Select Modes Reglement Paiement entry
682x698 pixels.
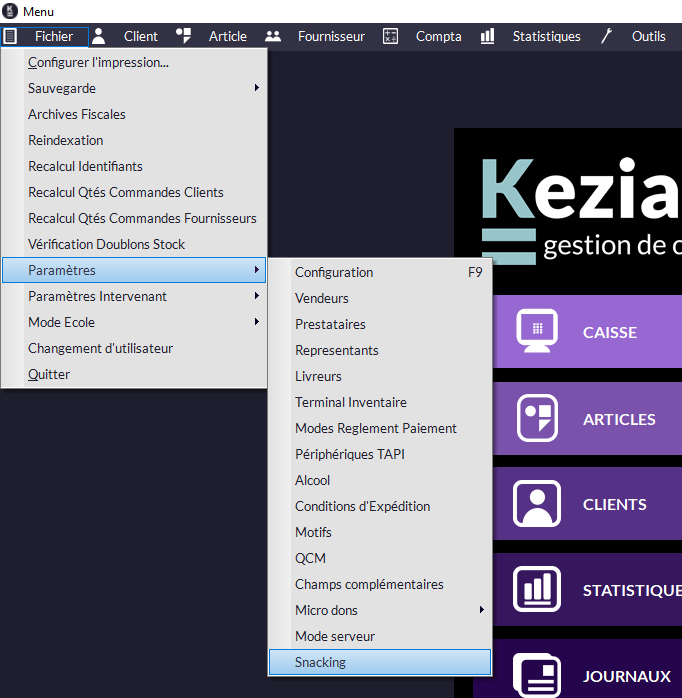376,428
